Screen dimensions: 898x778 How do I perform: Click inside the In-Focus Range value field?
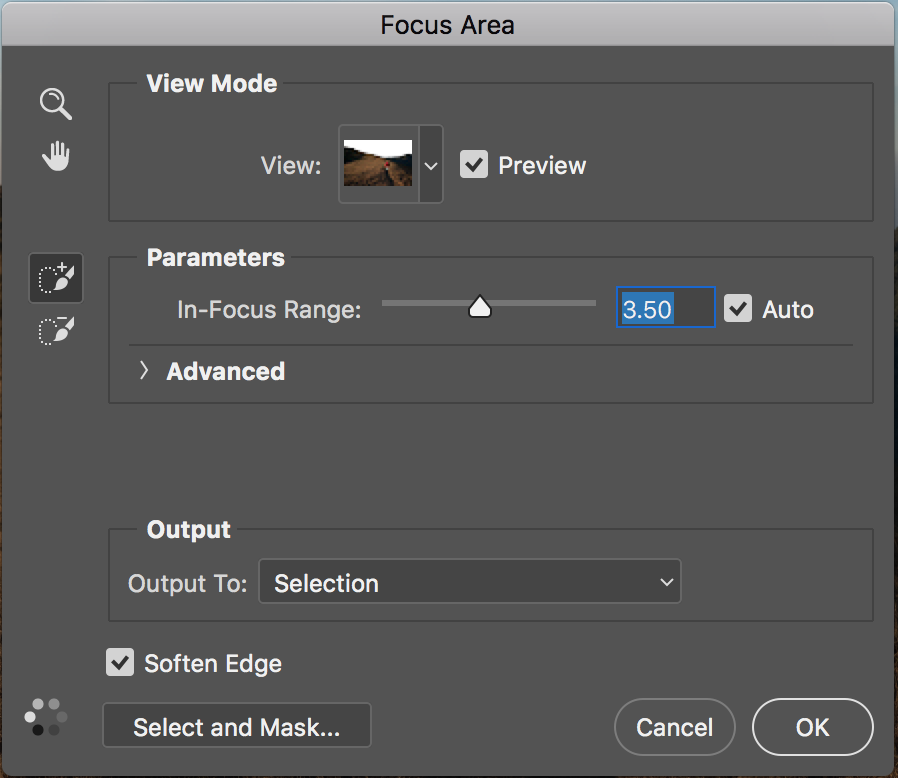[665, 309]
